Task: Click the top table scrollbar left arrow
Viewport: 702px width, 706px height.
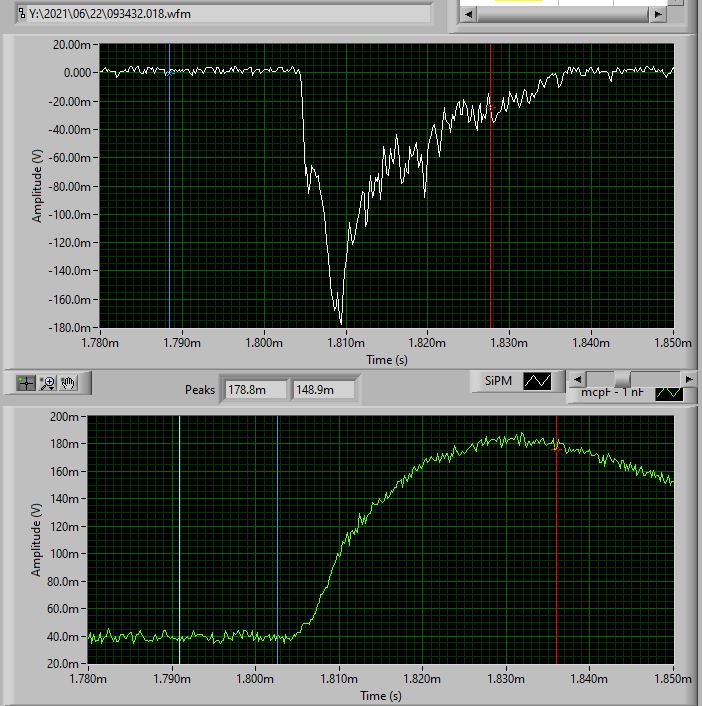Action: pos(466,14)
